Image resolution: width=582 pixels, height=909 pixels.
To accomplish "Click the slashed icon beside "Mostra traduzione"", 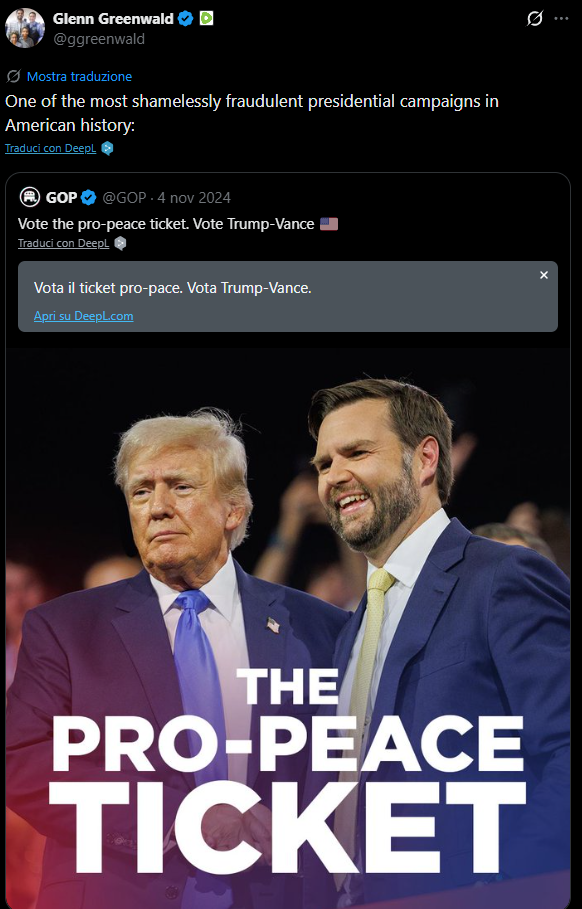I will [12, 76].
